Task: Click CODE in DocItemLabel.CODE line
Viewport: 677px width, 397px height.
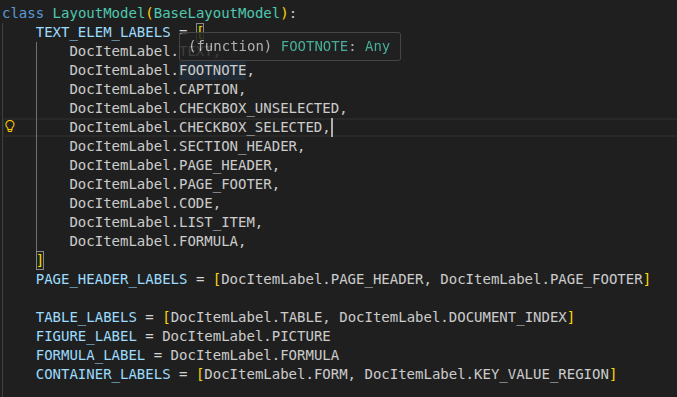Action: (196, 203)
